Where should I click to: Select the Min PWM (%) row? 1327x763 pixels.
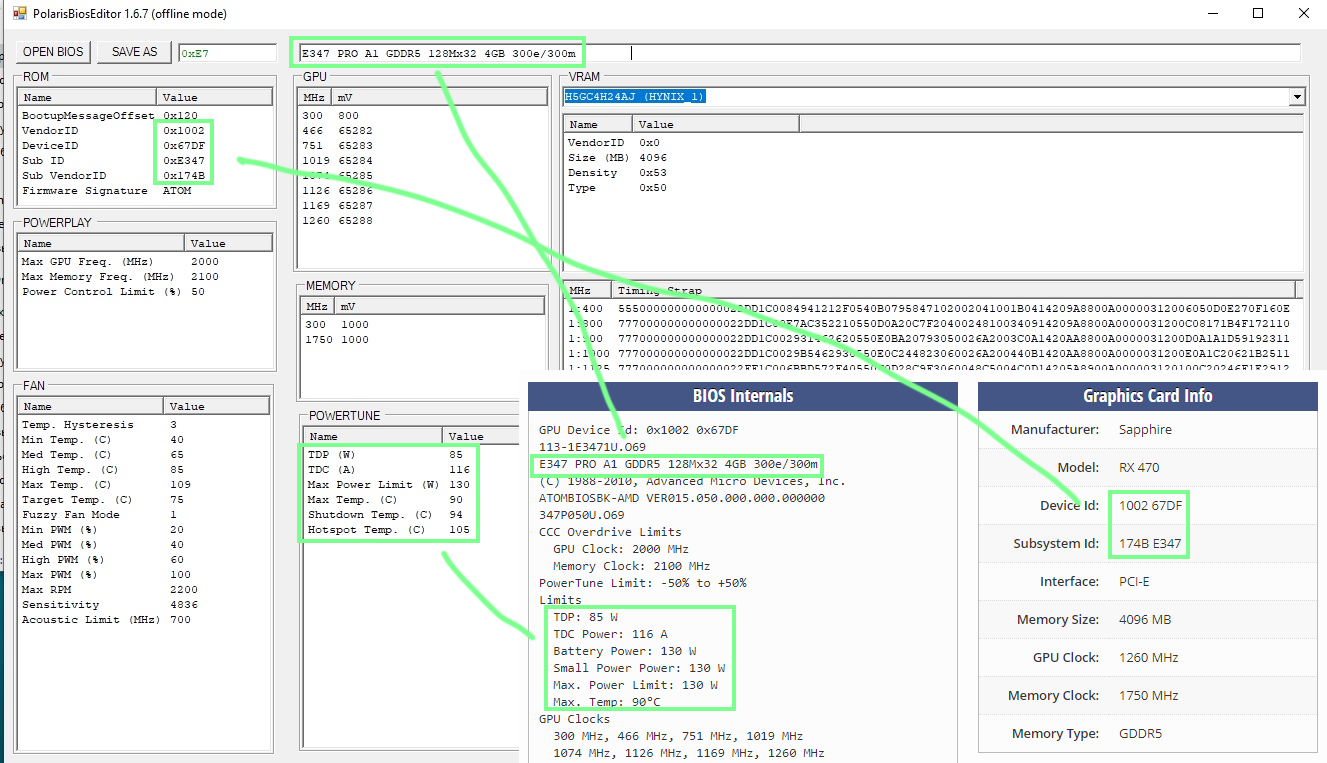tap(144, 530)
